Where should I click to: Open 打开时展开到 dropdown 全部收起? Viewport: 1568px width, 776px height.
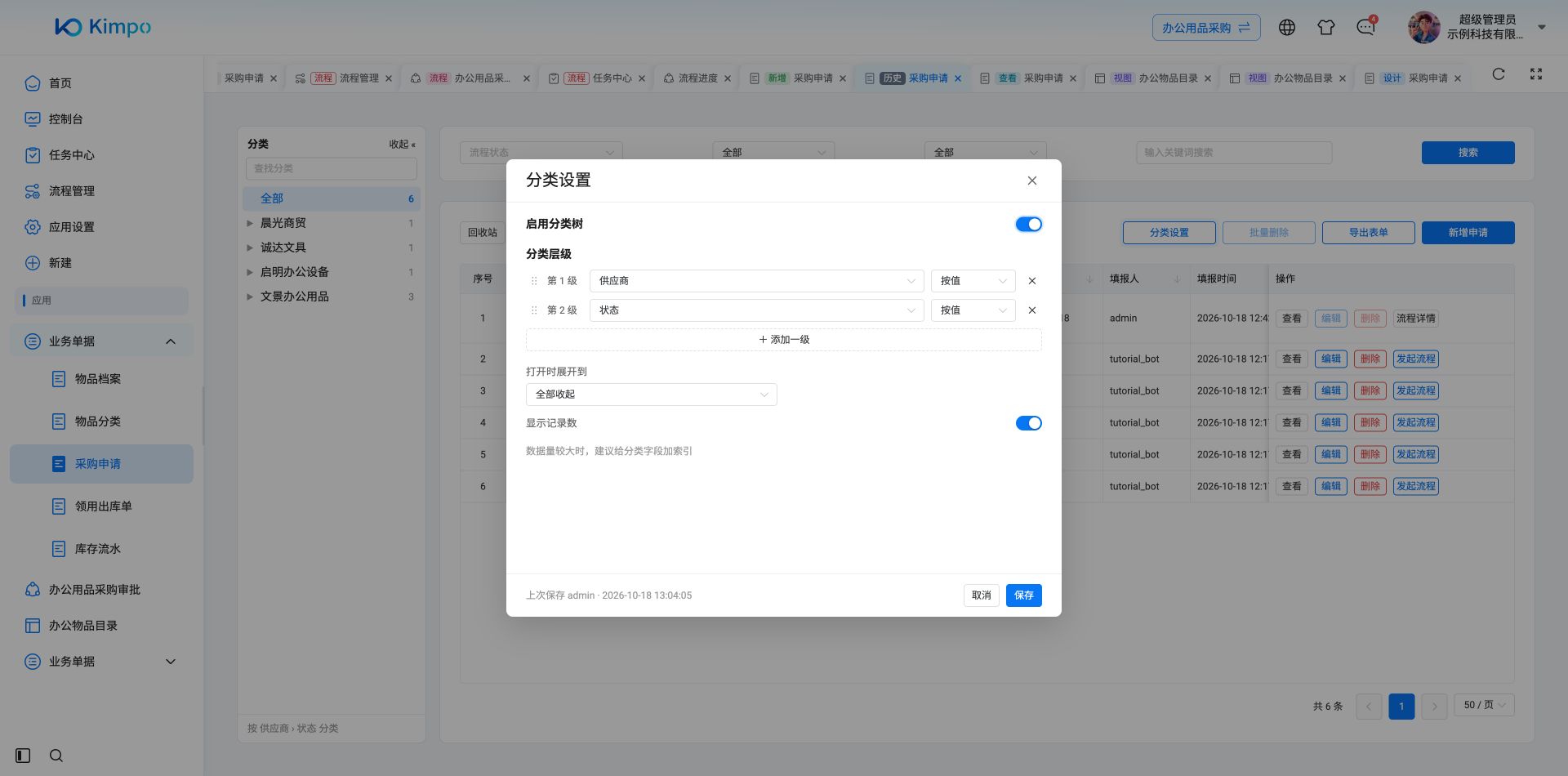[x=651, y=395]
